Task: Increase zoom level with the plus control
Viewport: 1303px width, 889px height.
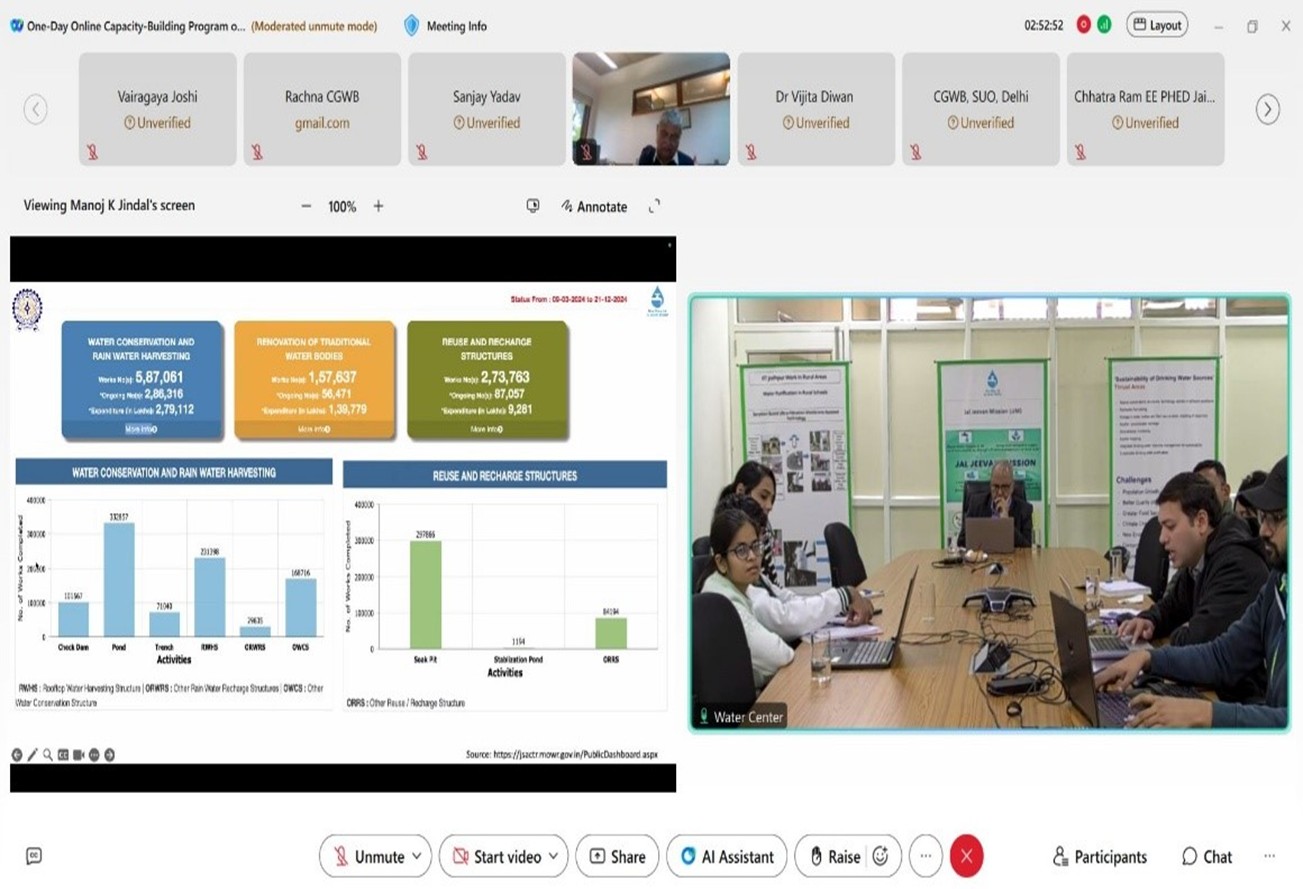Action: [378, 206]
